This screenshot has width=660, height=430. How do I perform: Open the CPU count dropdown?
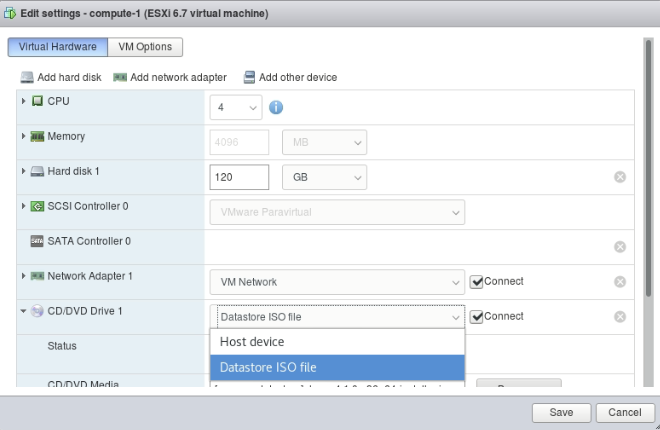235,107
